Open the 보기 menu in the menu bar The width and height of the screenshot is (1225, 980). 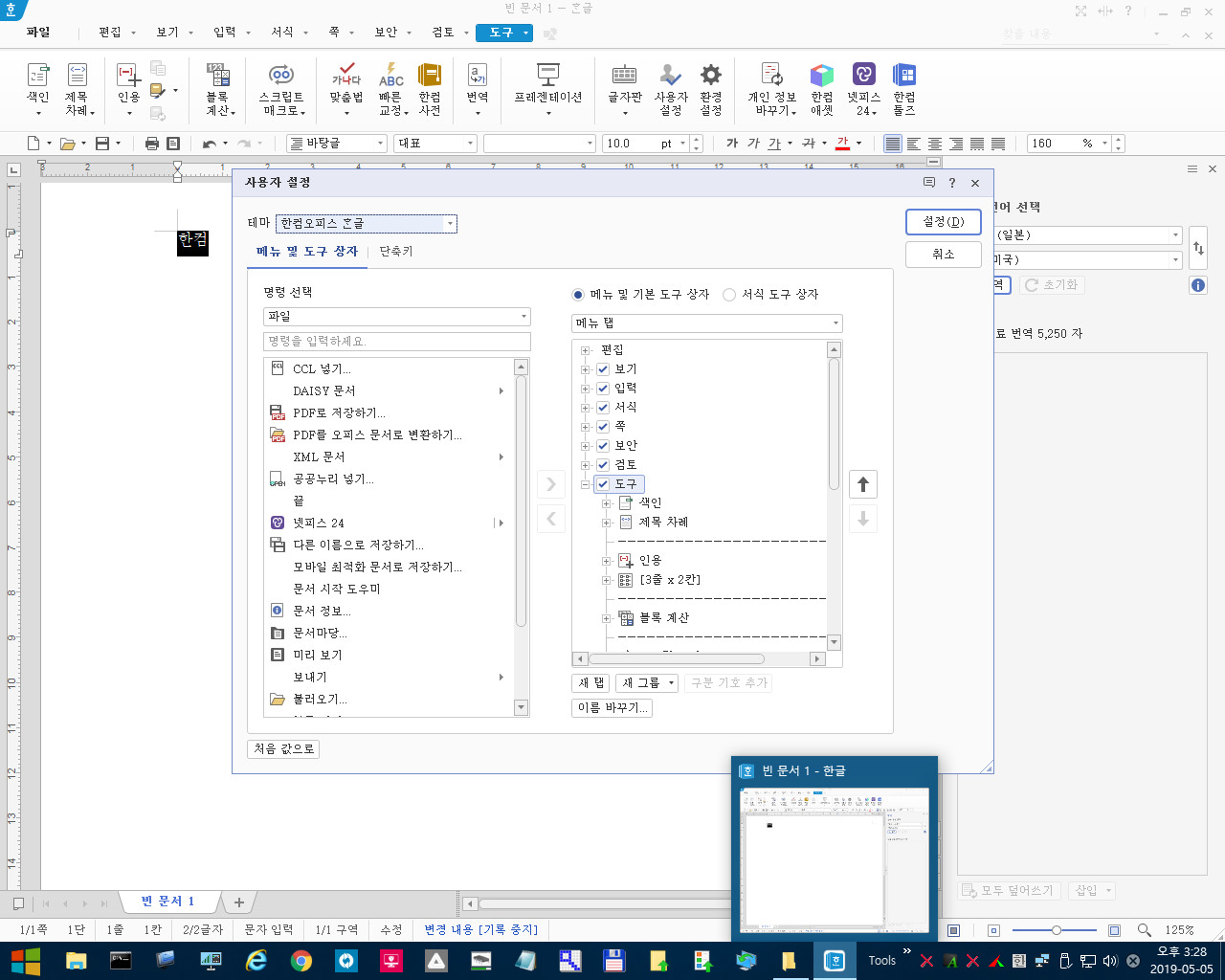[x=167, y=33]
